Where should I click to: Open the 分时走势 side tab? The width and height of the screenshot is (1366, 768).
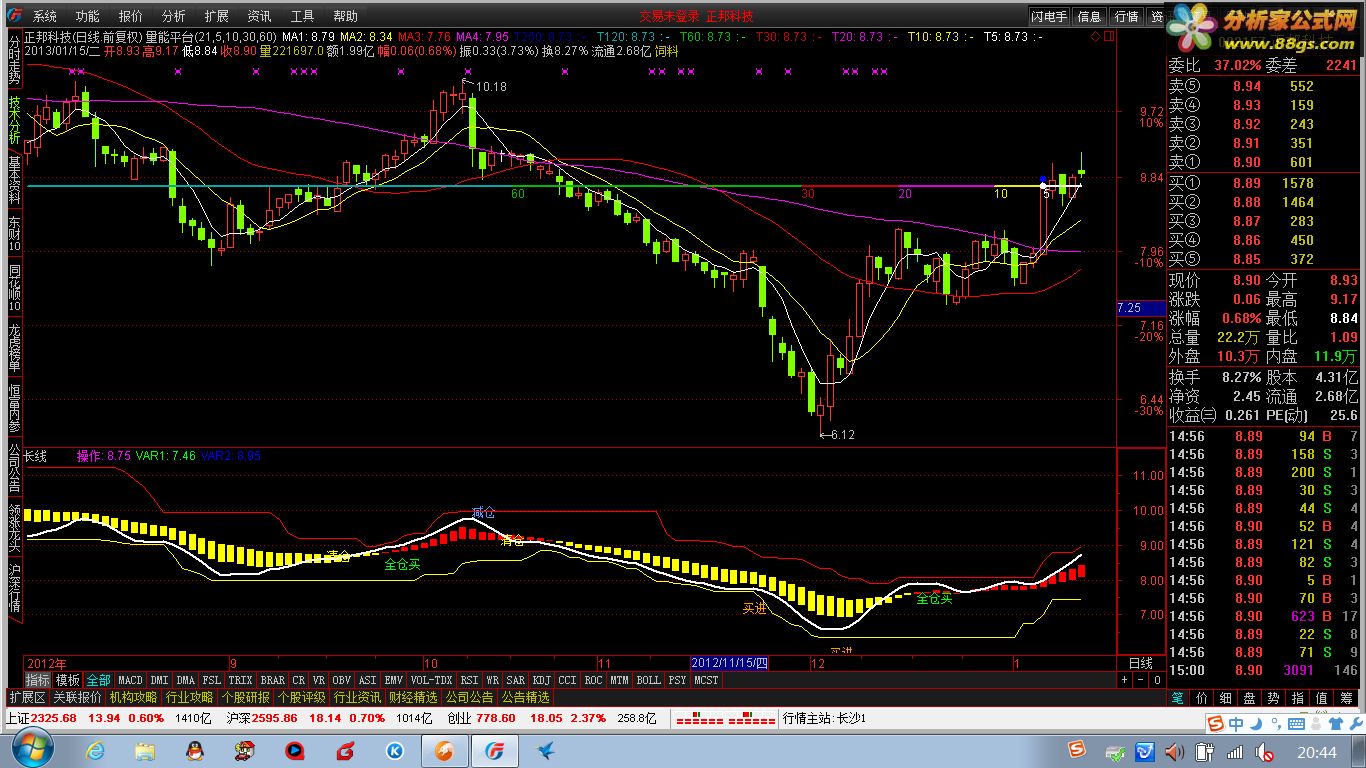click(14, 60)
